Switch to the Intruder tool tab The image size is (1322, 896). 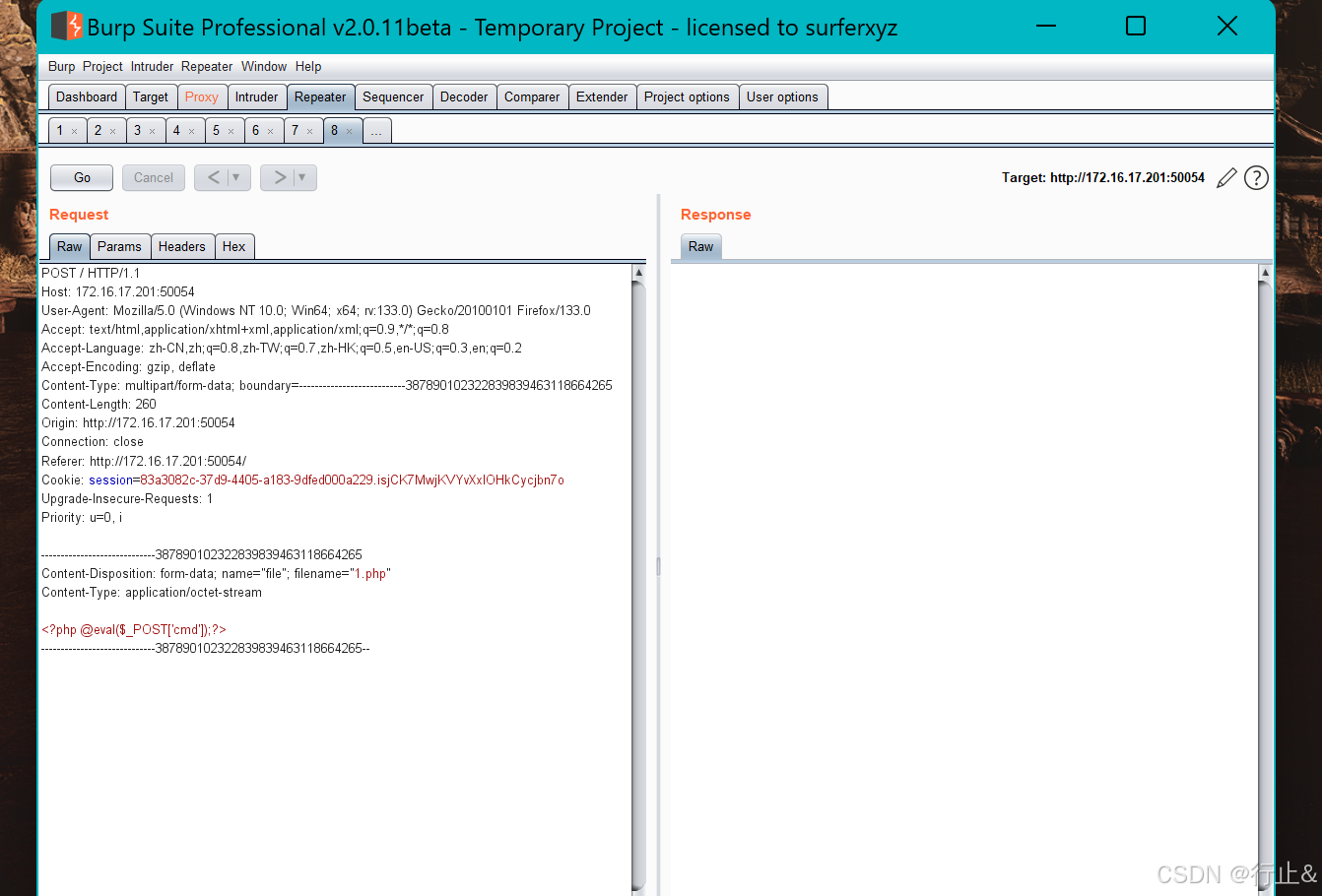click(x=256, y=96)
